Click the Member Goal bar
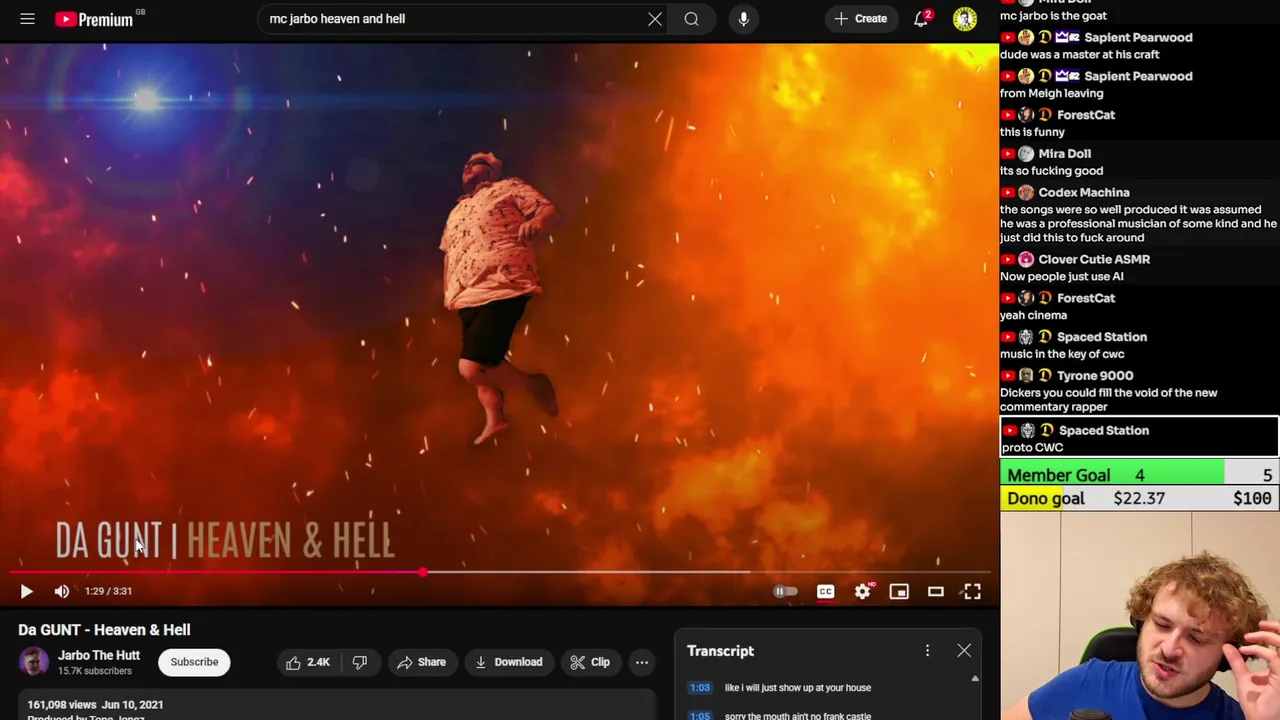Viewport: 1280px width, 720px height. [x=1140, y=475]
